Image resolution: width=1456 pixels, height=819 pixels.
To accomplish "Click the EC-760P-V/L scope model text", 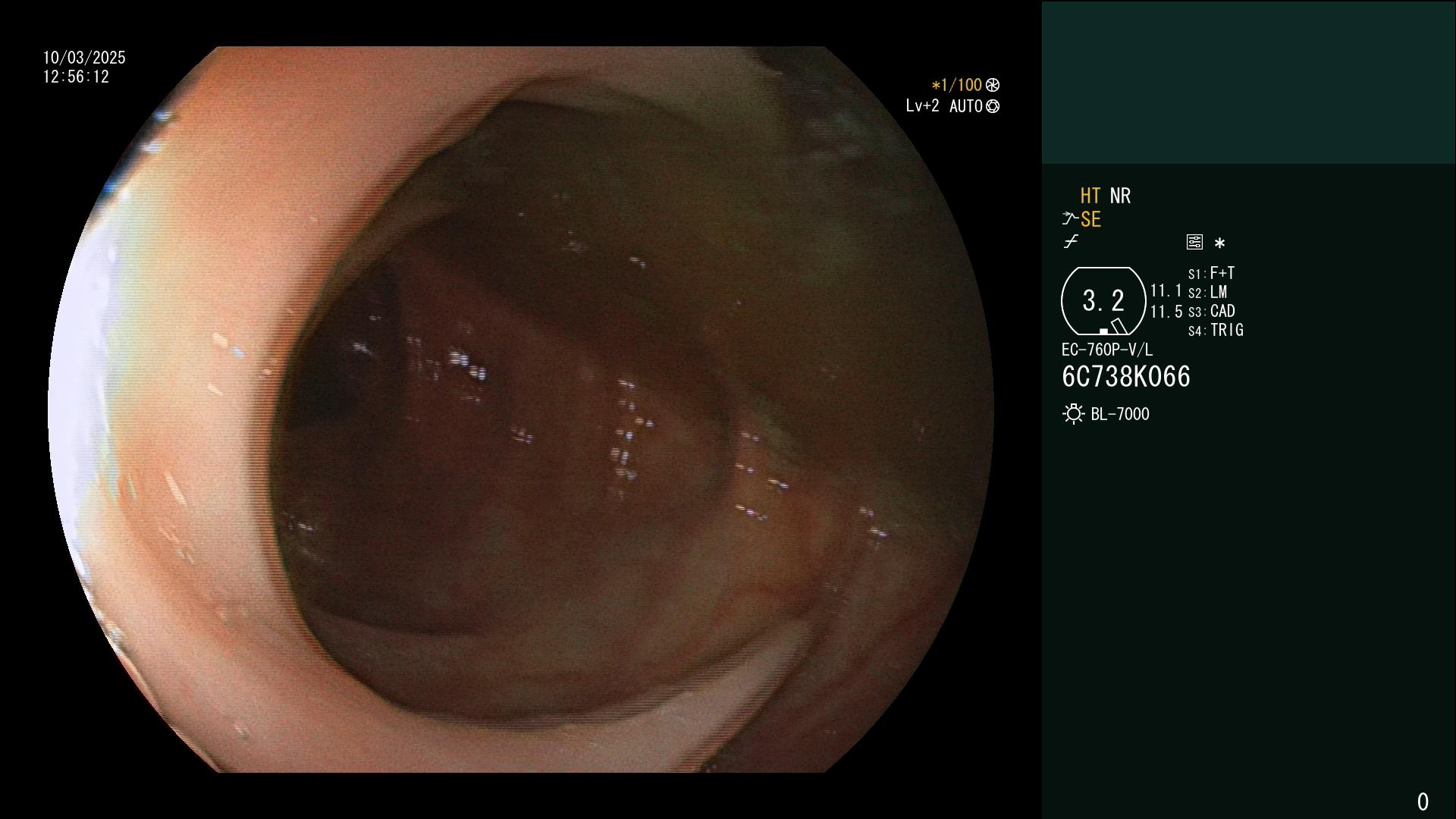I will [x=1106, y=350].
